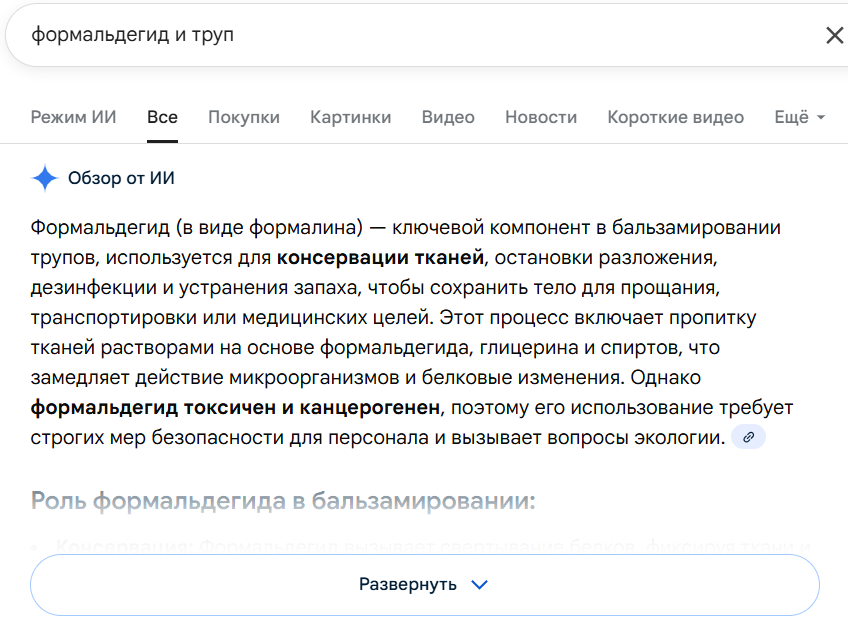Click the chevron arrow beside Развернуть
Viewport: 848px width, 621px height.
pyautogui.click(x=479, y=585)
